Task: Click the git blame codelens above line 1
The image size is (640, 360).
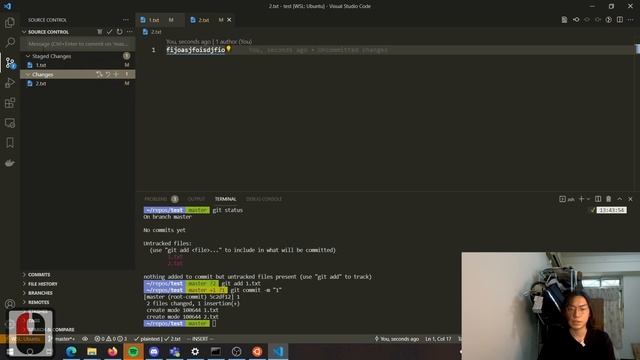Action: (209, 42)
